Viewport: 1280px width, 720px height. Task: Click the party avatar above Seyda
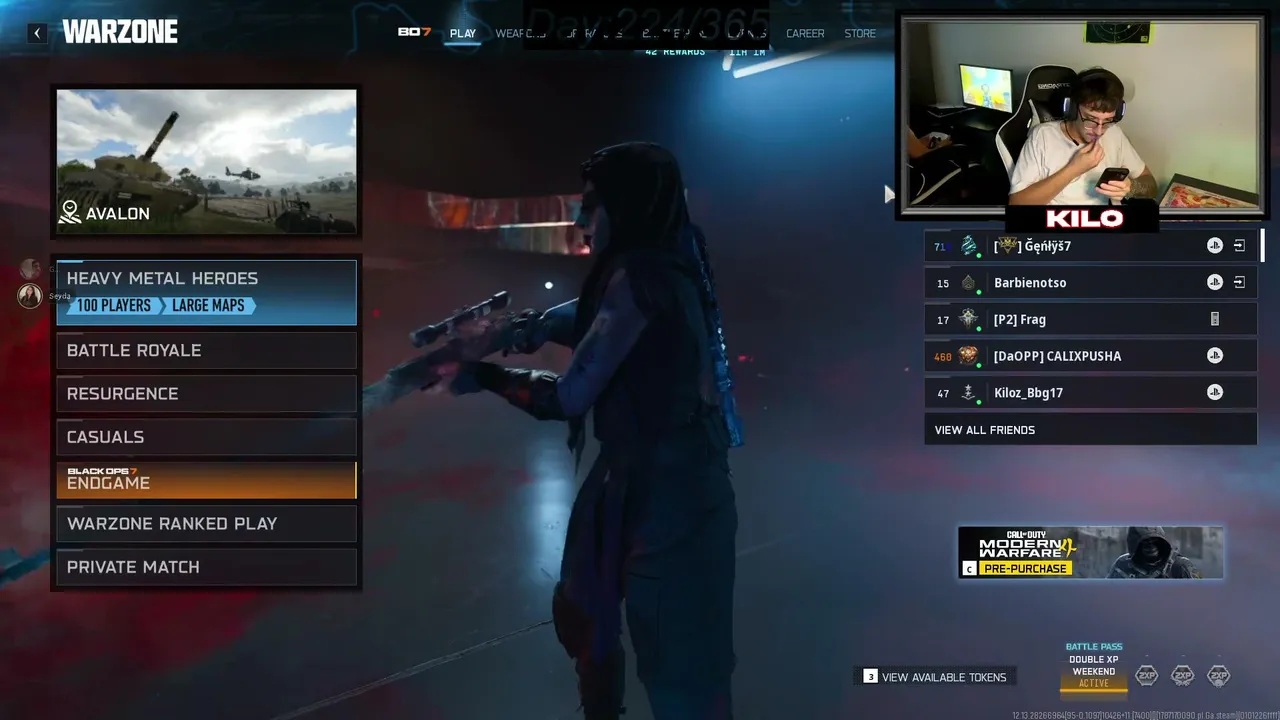pos(30,269)
